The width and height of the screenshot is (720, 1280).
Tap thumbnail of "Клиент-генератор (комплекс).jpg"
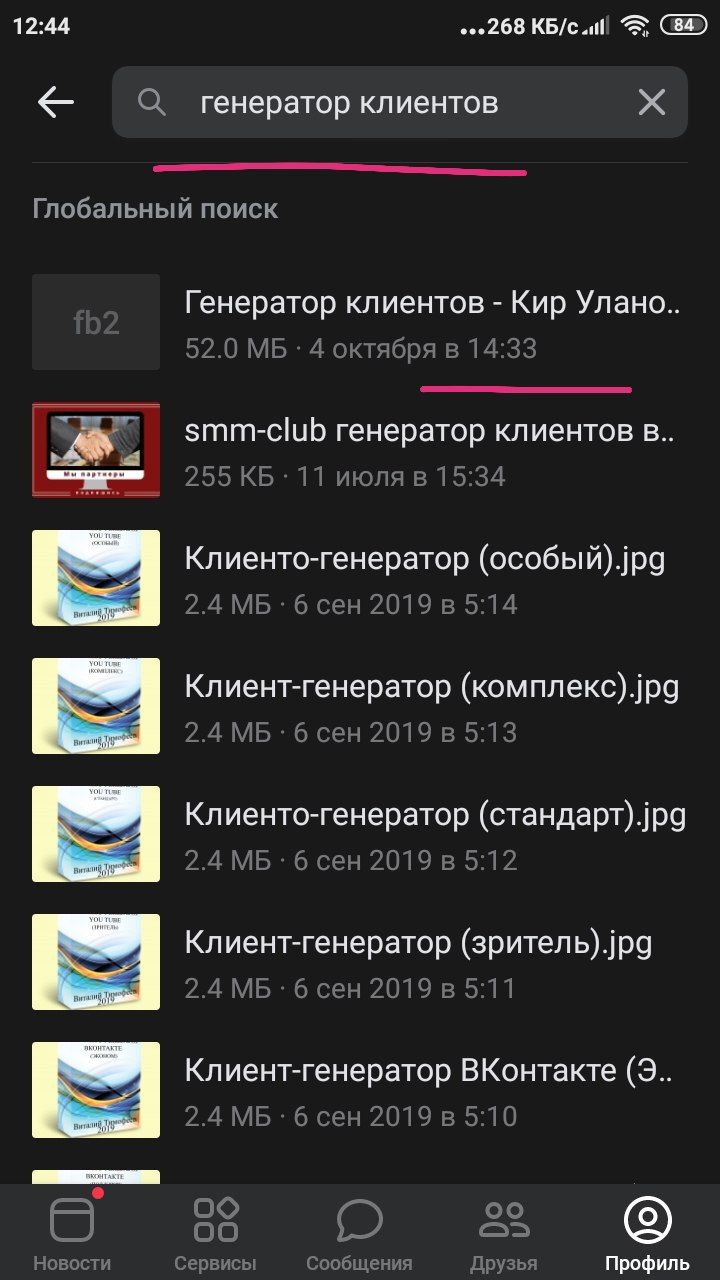[96, 706]
